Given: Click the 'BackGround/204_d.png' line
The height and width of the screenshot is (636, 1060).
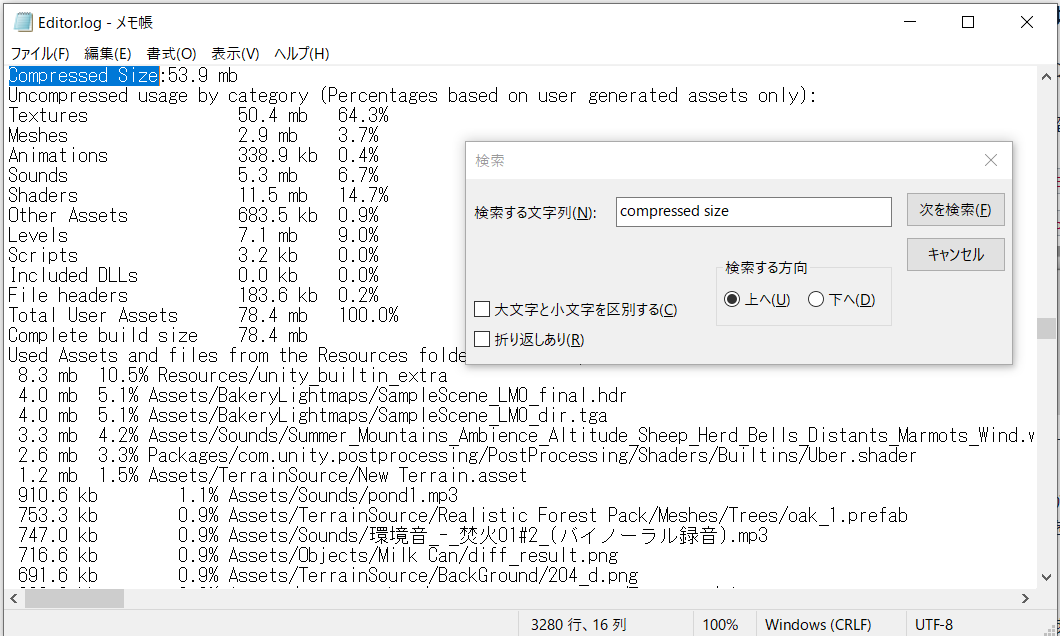Looking at the screenshot, I should (x=327, y=576).
